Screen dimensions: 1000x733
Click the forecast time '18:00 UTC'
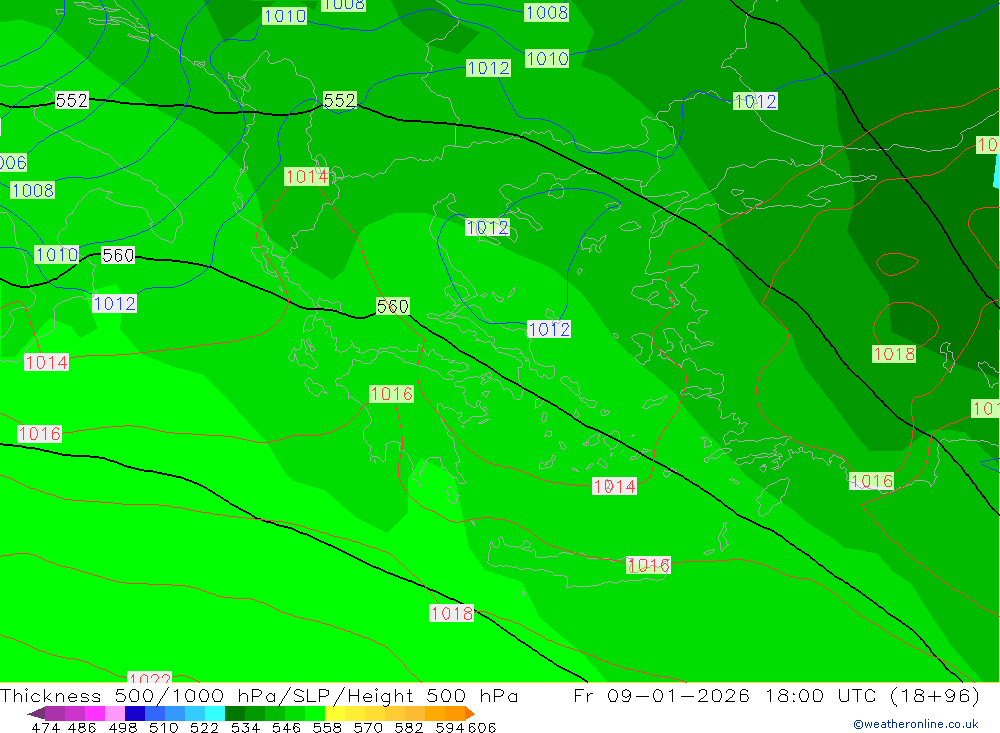820,695
